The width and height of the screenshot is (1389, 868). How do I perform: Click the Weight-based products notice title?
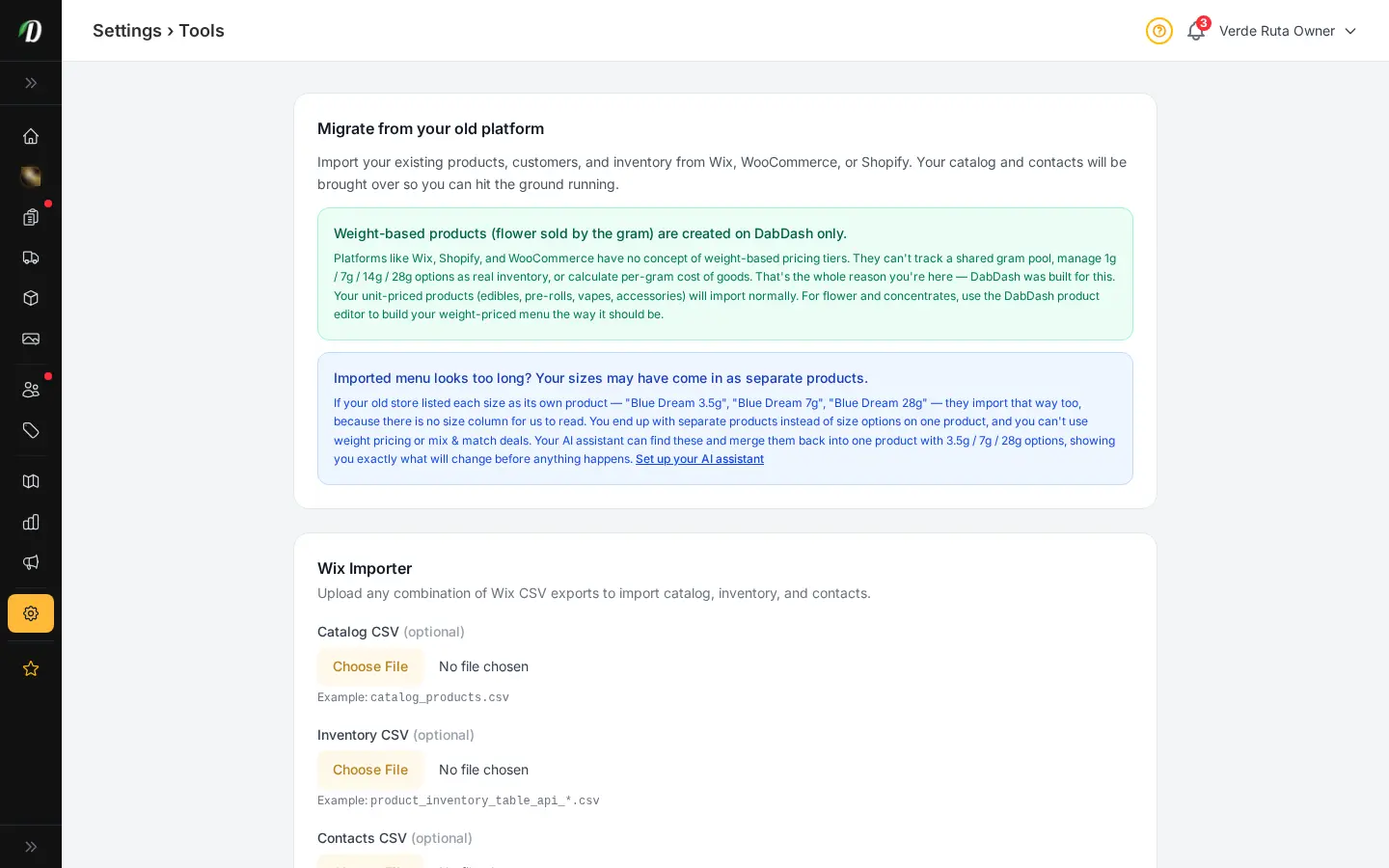pyautogui.click(x=590, y=233)
